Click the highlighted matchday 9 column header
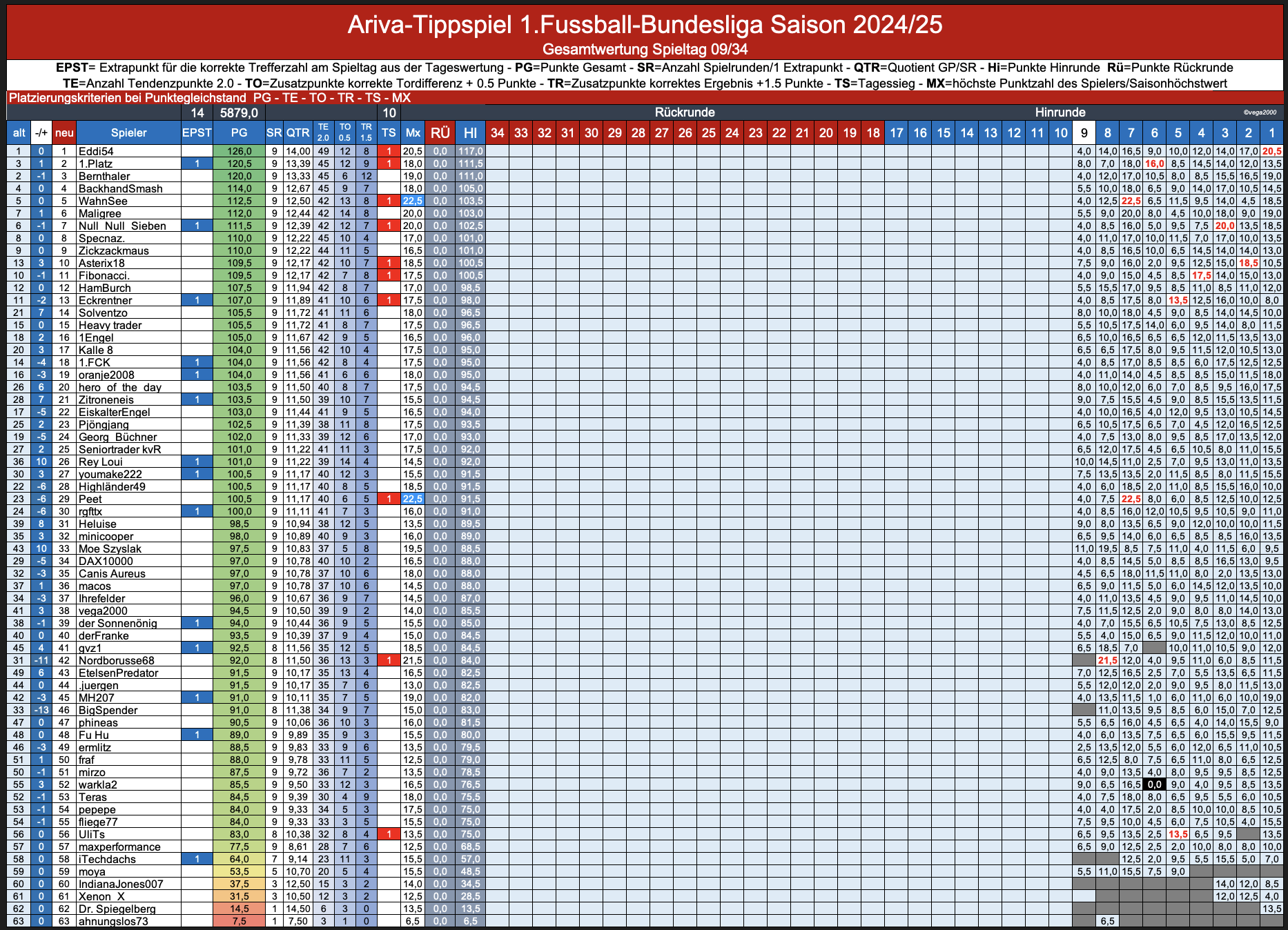This screenshot has width=1288, height=930. tap(1084, 132)
